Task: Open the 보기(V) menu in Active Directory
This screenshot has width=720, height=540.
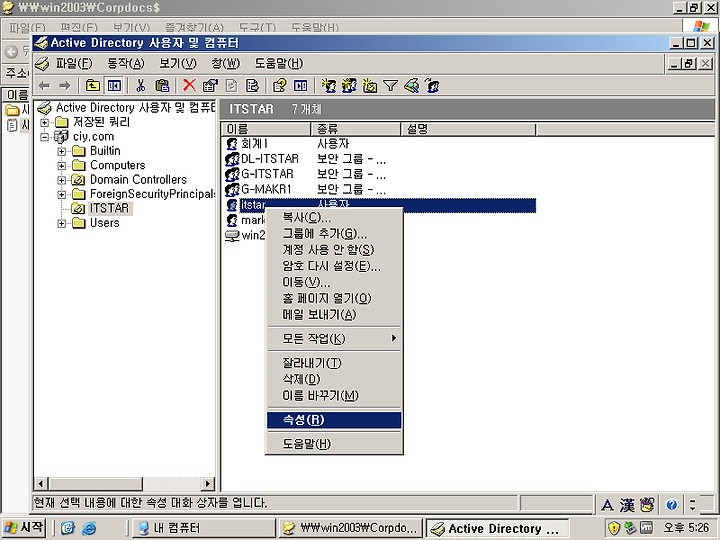Action: [x=178, y=63]
